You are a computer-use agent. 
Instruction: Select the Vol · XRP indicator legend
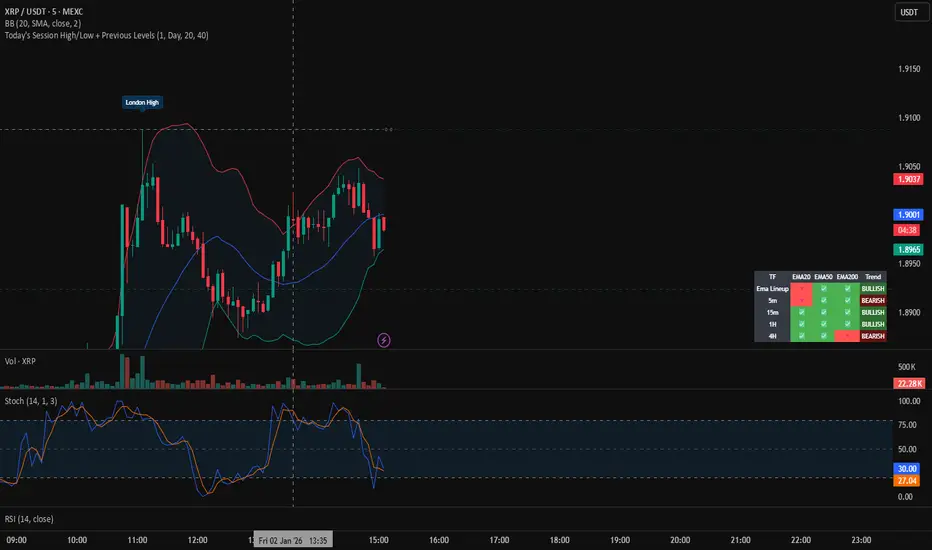20,361
